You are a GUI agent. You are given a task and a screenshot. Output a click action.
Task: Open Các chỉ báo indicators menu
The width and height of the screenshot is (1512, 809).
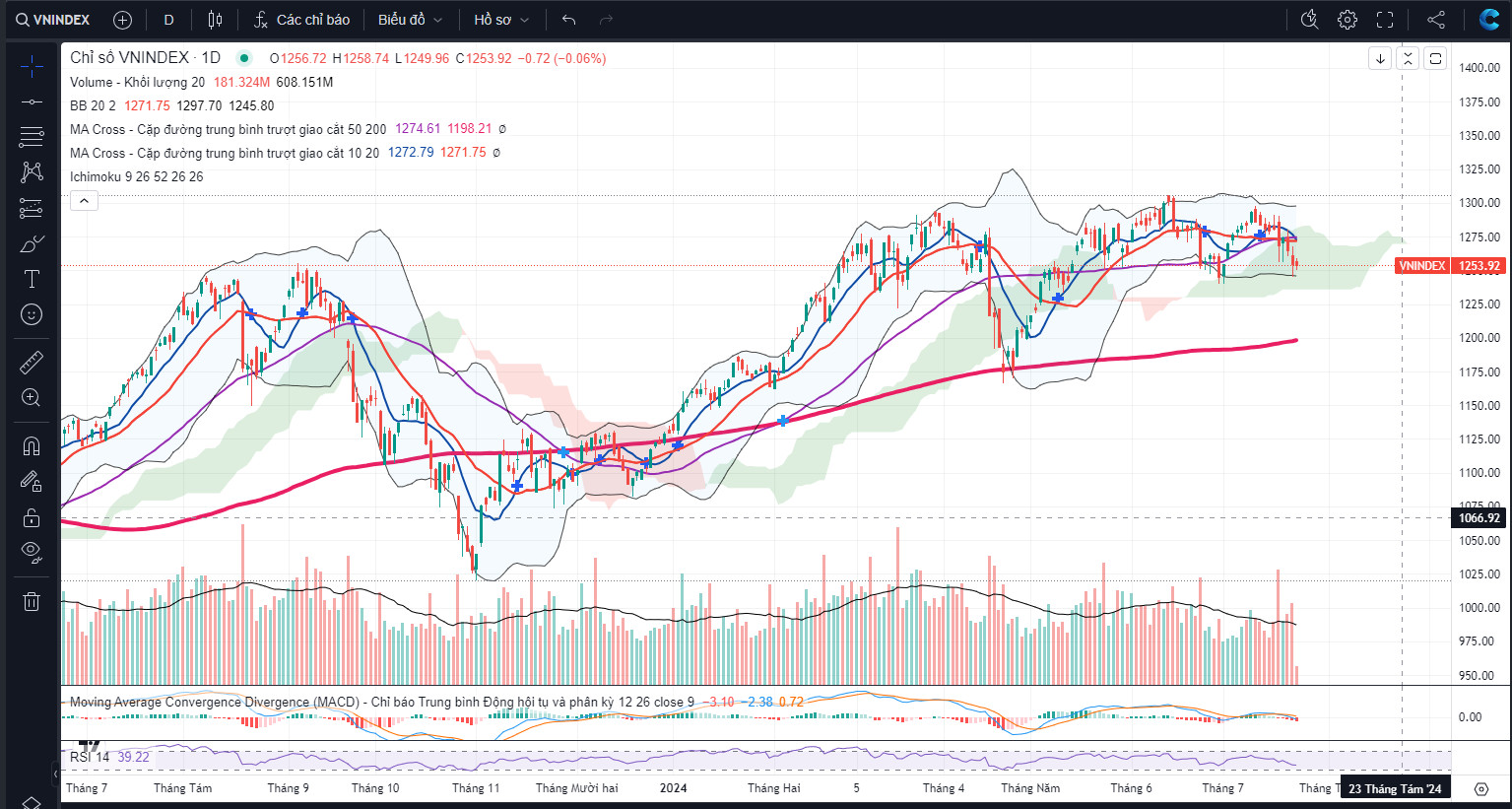point(302,20)
